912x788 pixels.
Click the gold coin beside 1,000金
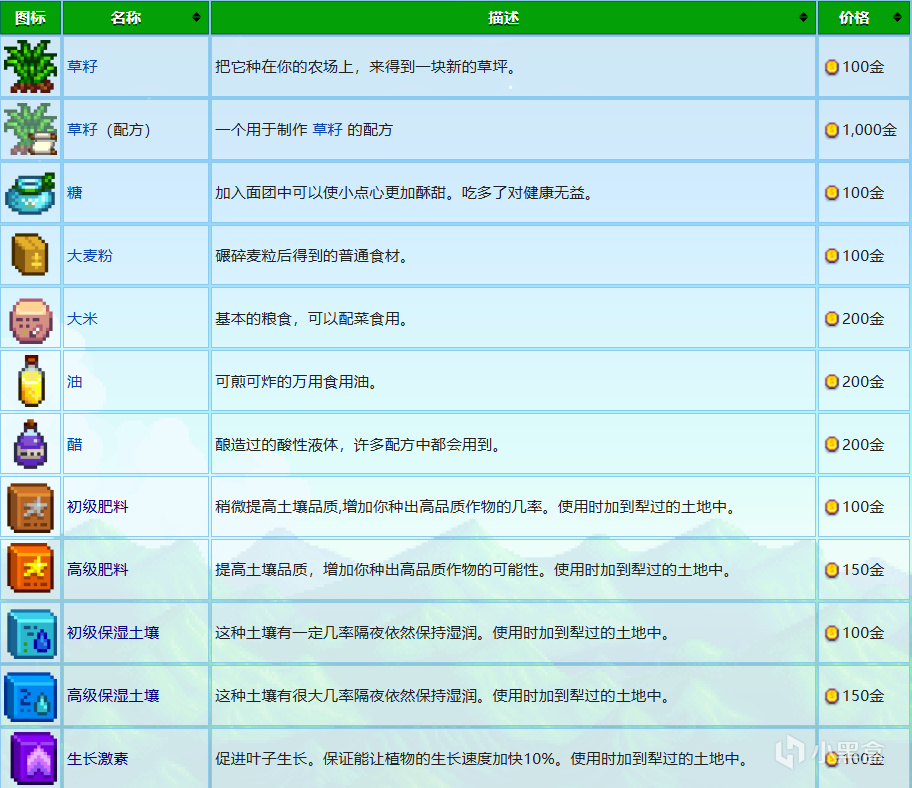(832, 130)
